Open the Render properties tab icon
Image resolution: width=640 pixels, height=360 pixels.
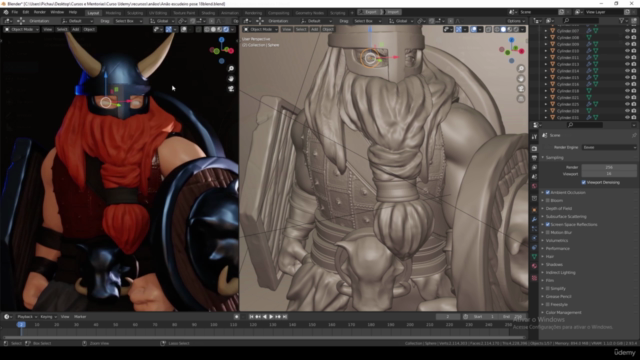tap(534, 149)
